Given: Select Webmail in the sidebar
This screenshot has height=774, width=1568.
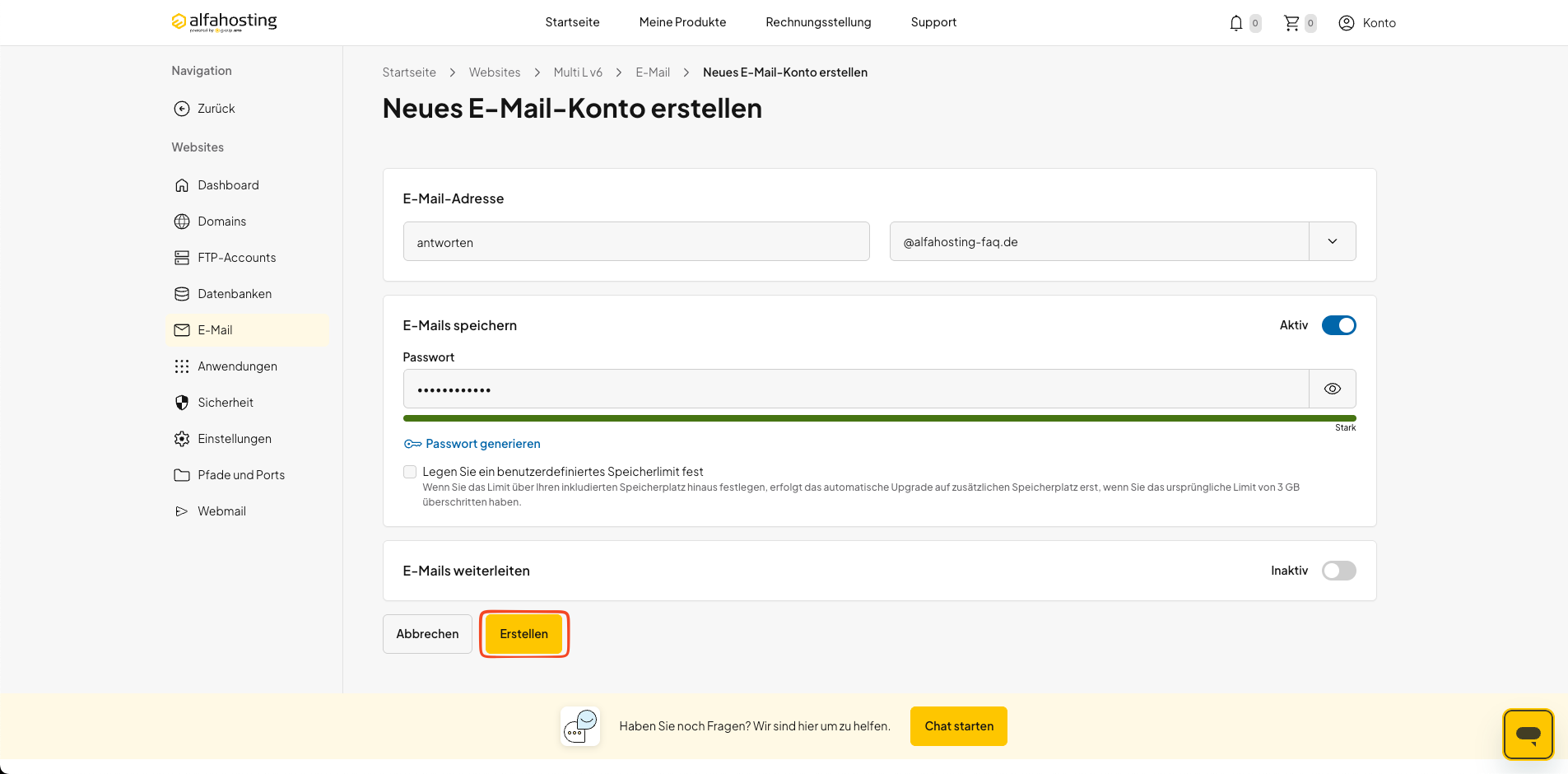Looking at the screenshot, I should pos(247,511).
